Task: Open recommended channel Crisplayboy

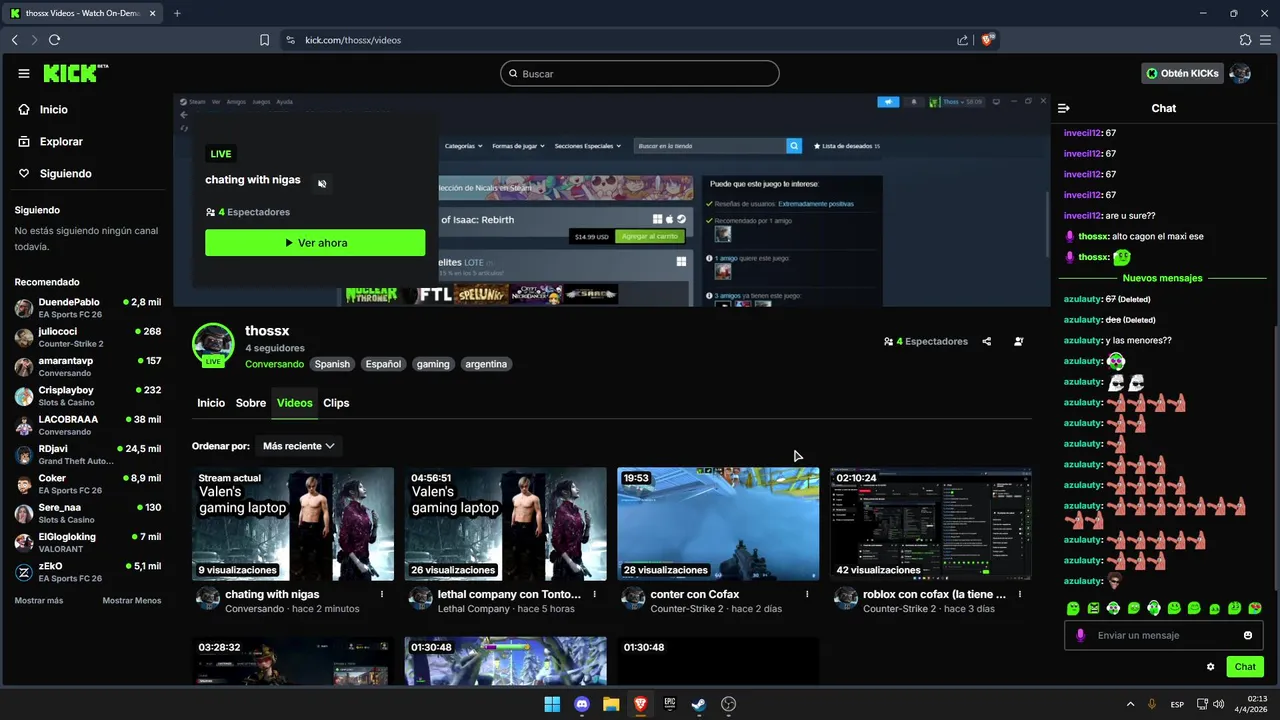Action: tap(88, 396)
